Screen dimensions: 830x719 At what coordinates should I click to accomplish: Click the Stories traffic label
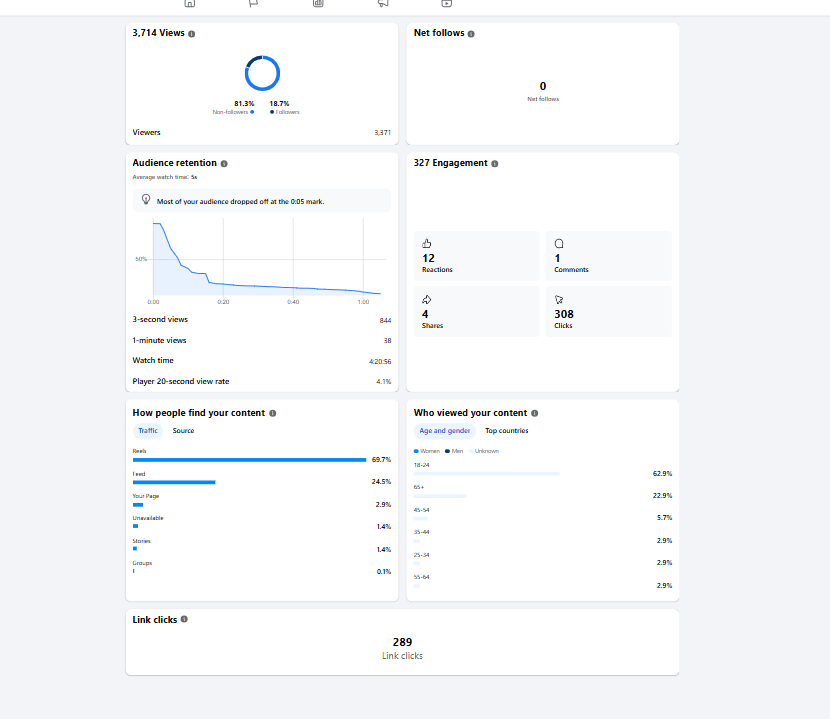point(141,541)
